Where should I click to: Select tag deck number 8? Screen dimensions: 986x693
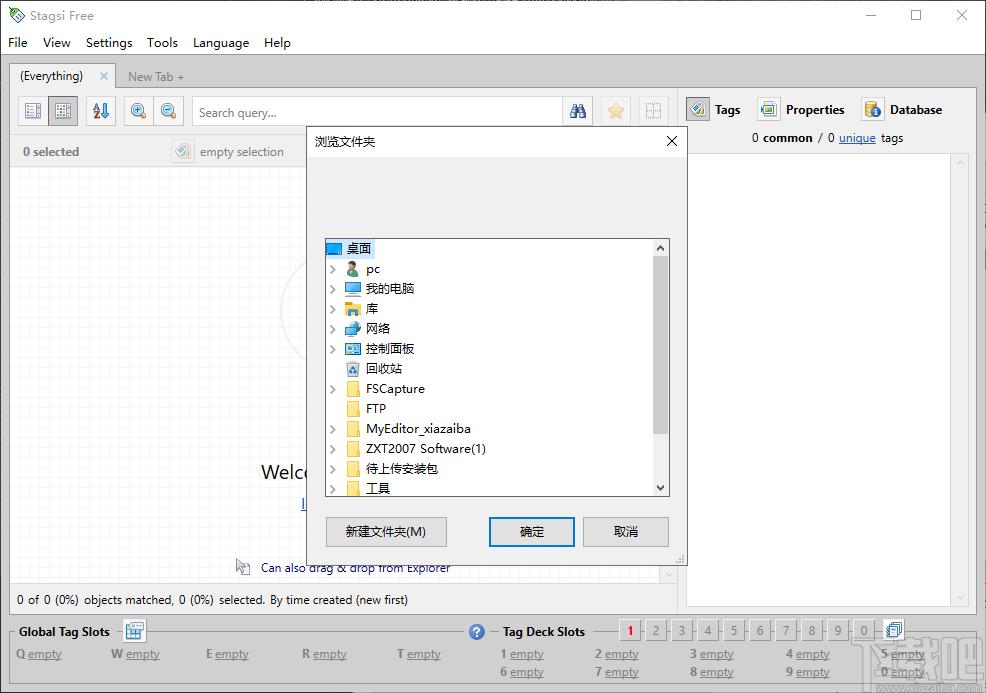click(812, 630)
